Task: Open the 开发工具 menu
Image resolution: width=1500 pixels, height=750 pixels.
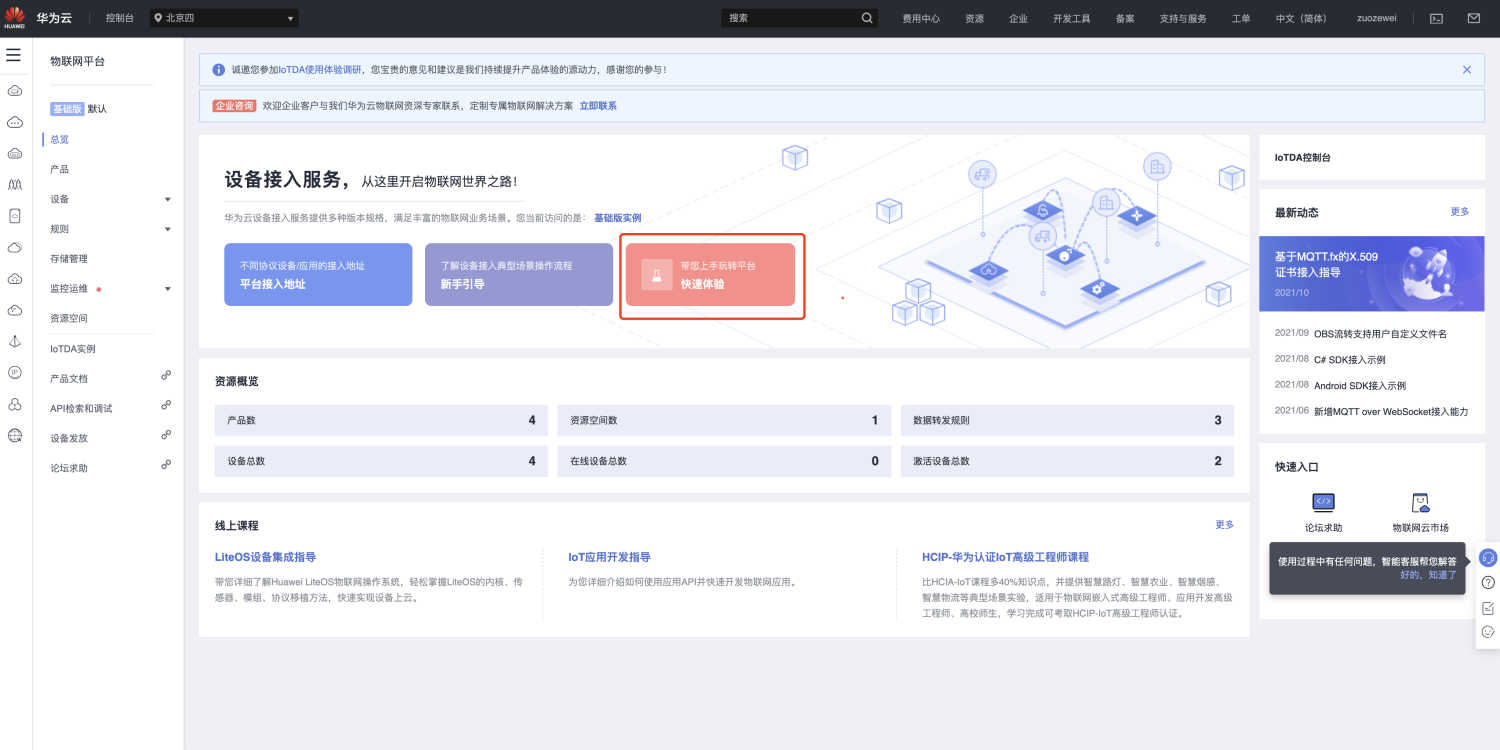Action: click(x=1071, y=18)
